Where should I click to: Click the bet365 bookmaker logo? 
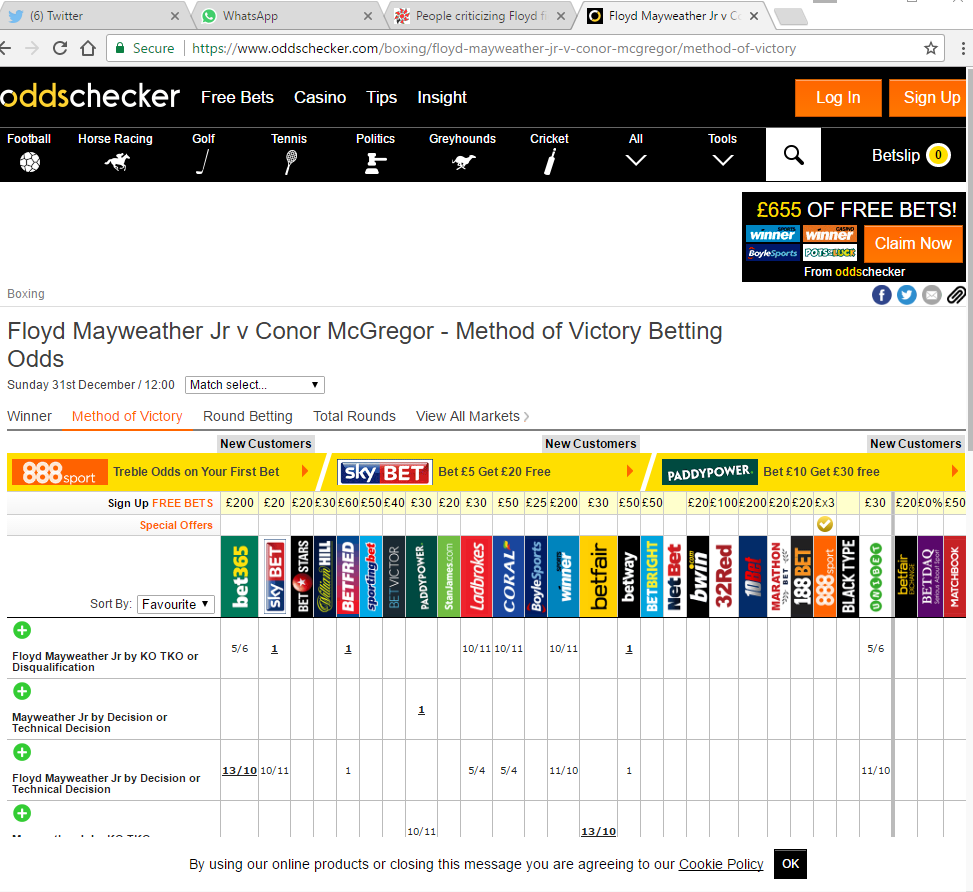pos(240,577)
